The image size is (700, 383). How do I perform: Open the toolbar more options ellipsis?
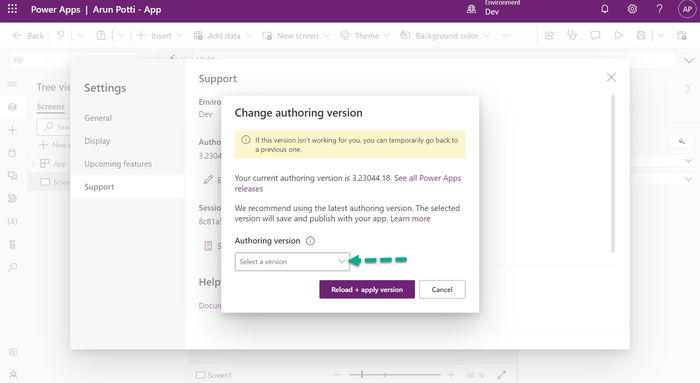coord(505,35)
